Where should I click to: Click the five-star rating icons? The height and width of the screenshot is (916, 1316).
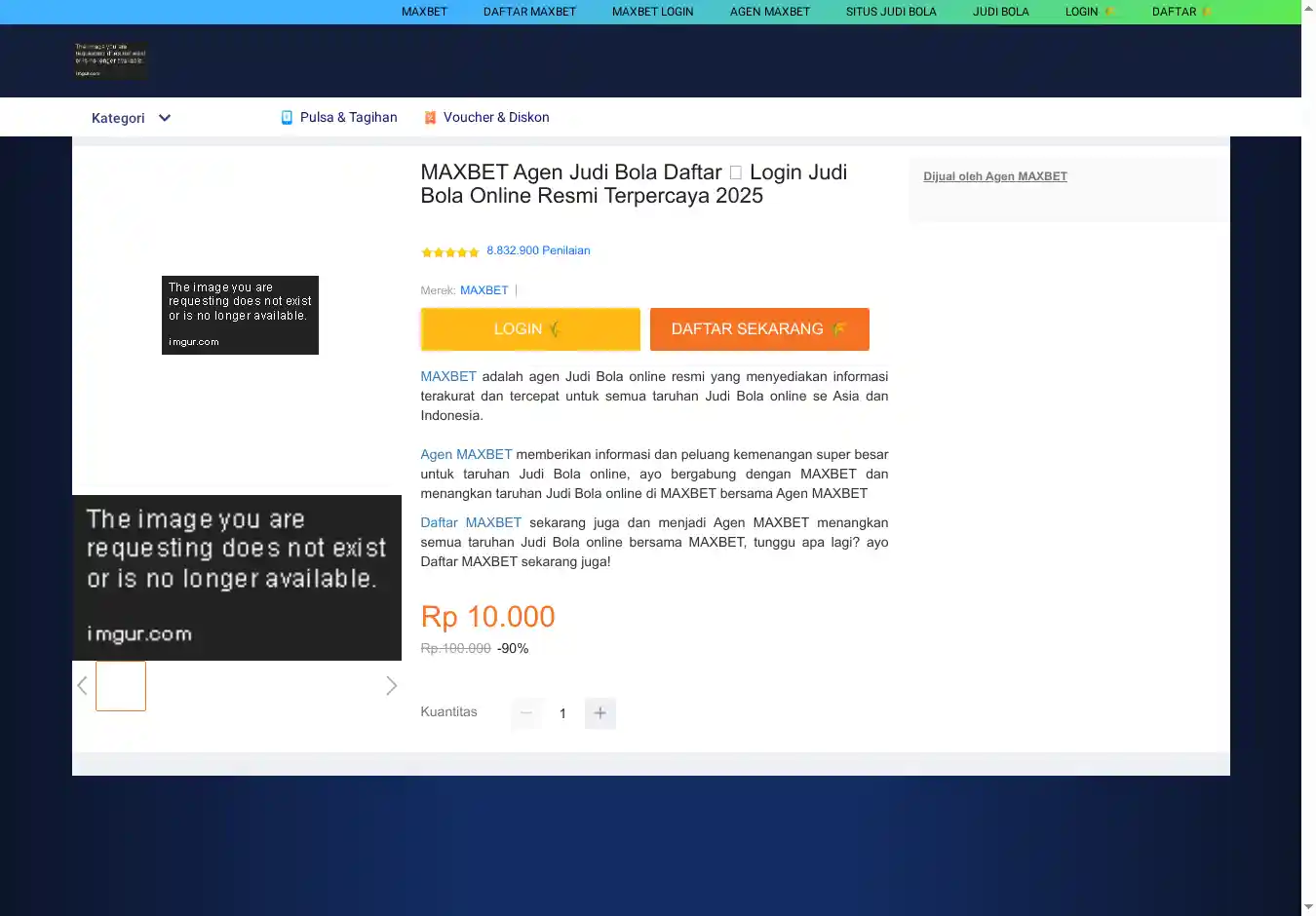tap(449, 252)
